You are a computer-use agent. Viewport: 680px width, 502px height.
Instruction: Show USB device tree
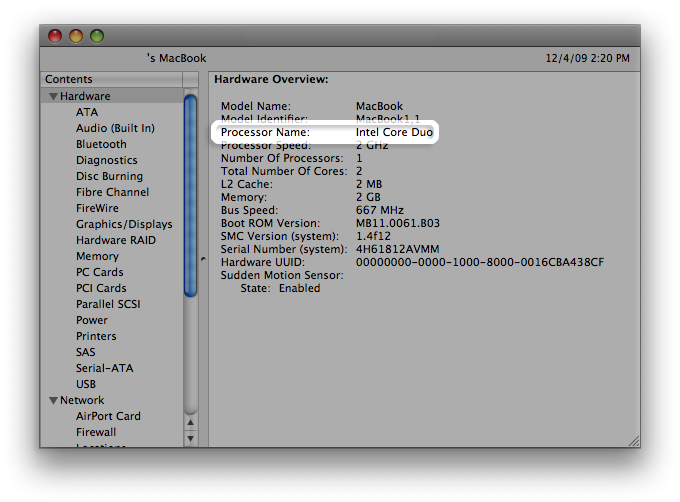click(86, 385)
